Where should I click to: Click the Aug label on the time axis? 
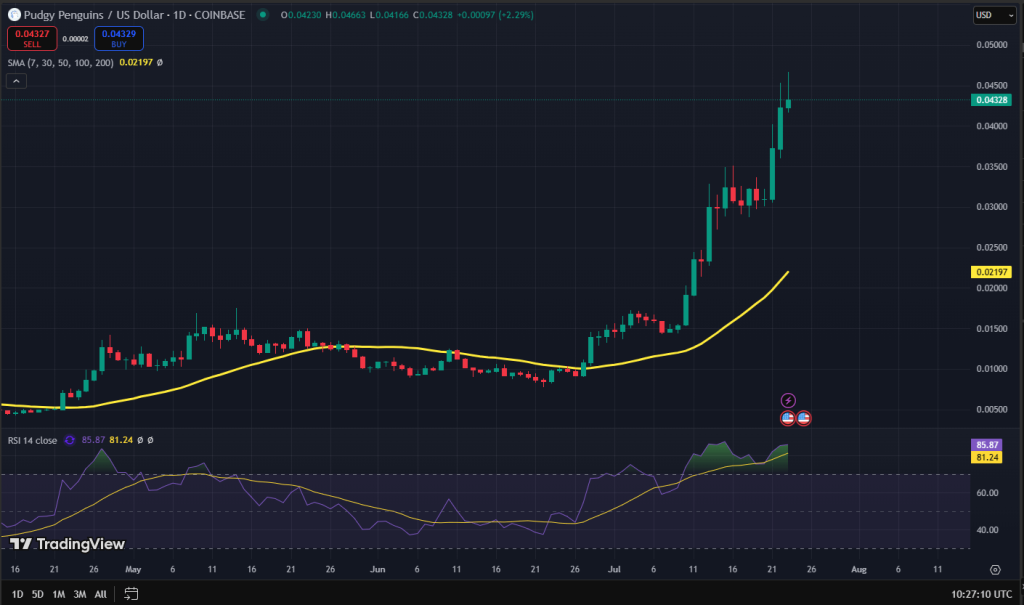click(859, 570)
